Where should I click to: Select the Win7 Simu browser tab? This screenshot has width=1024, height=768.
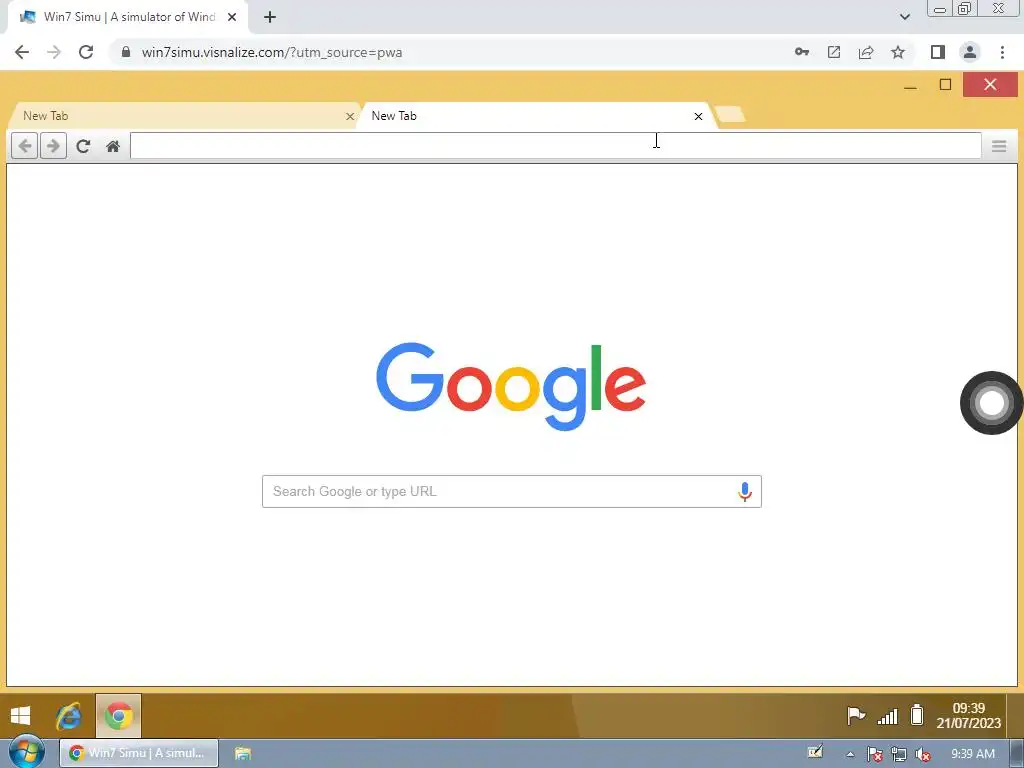(128, 17)
